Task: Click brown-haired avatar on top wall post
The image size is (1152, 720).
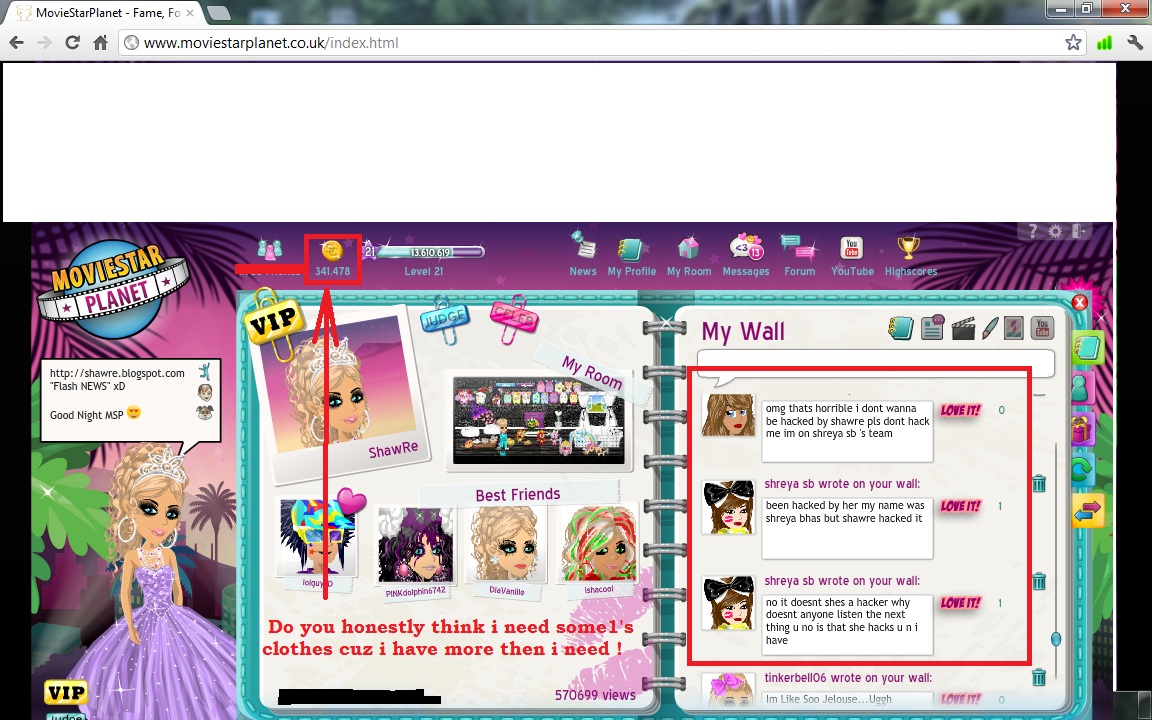Action: [728, 415]
